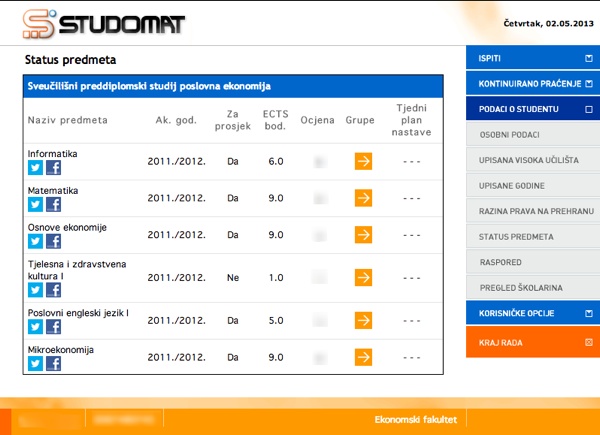The image size is (600, 435).
Task: Click the Ak. god. column header
Action: point(176,120)
